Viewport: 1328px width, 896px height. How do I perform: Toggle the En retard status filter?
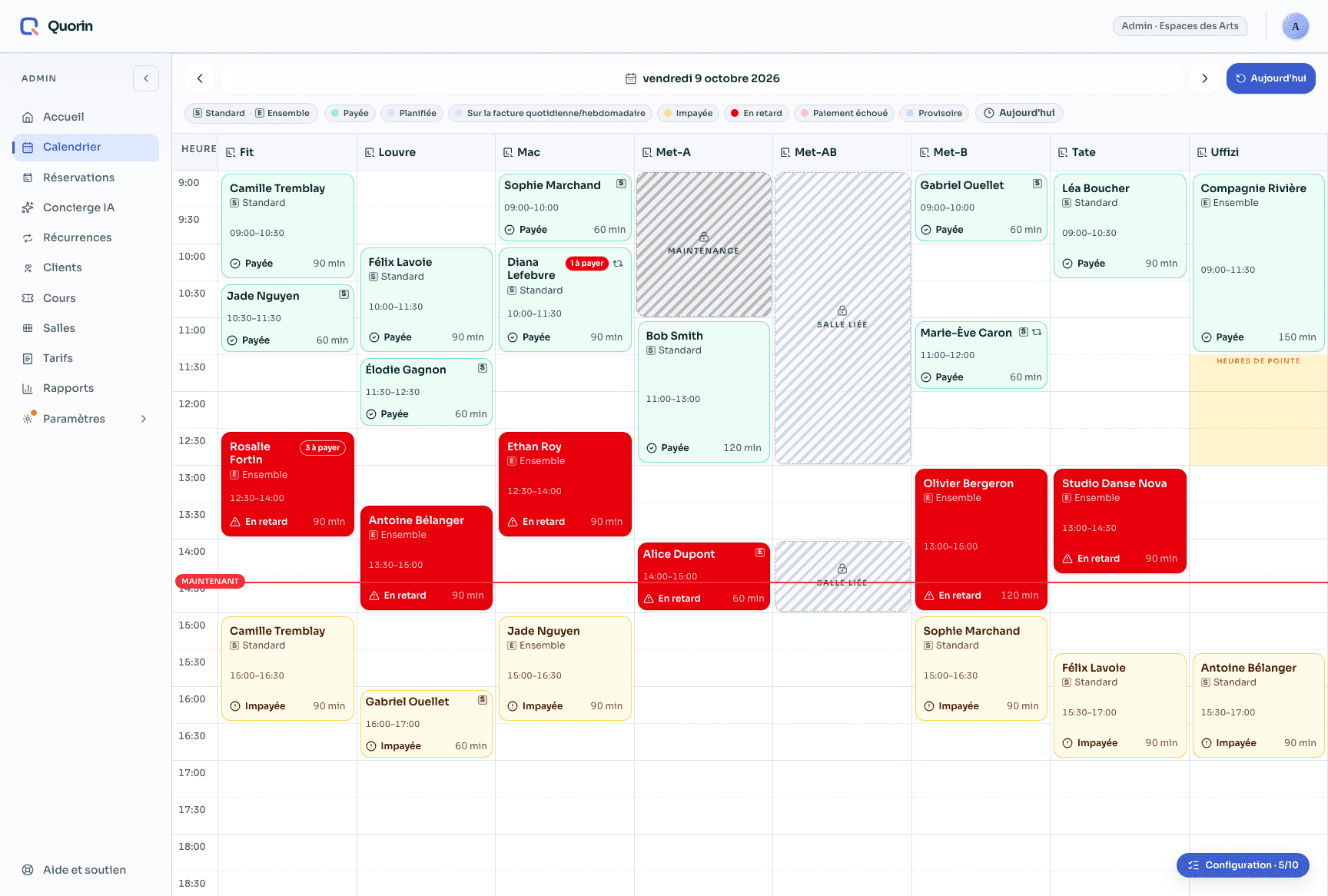(x=756, y=113)
